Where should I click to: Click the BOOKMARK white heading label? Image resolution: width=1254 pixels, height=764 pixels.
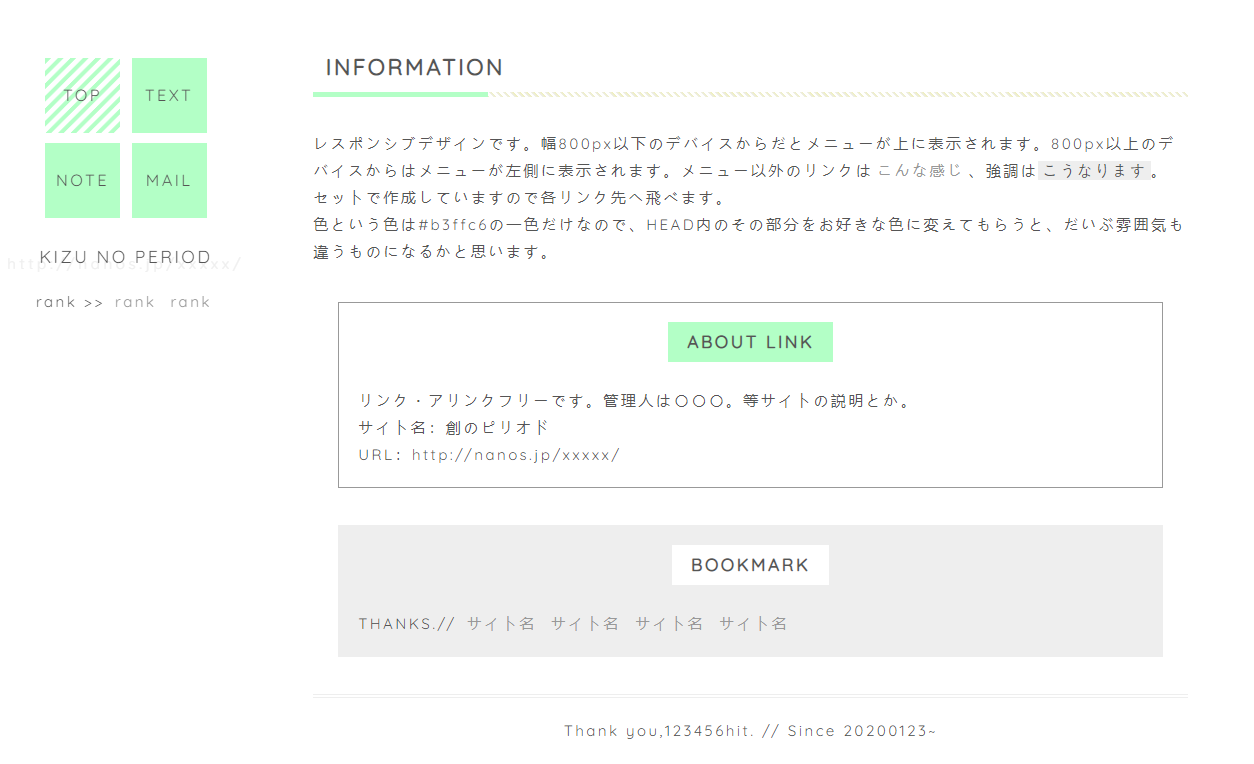coord(750,565)
